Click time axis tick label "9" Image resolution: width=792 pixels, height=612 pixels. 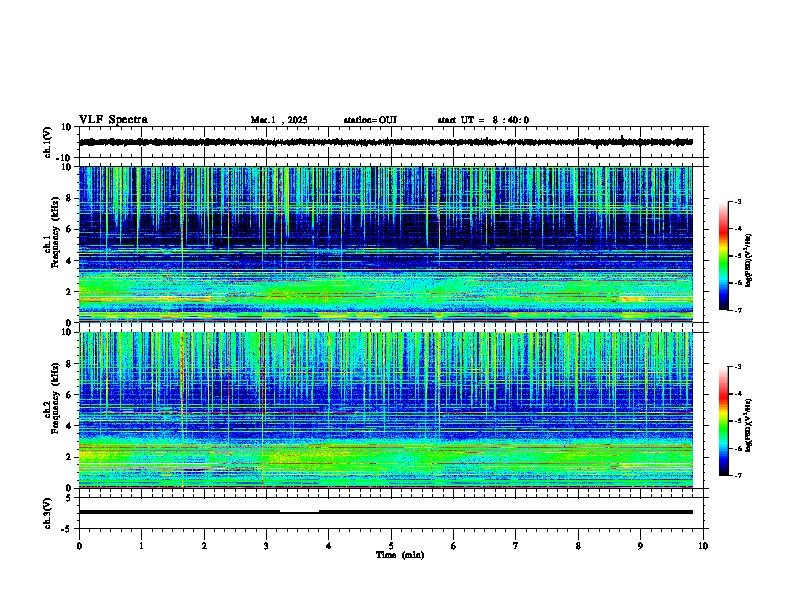click(640, 546)
